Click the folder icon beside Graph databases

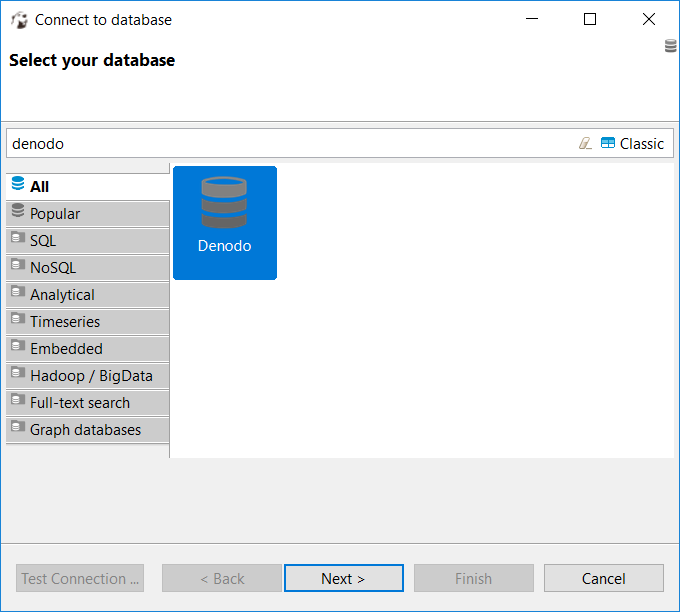coord(18,426)
